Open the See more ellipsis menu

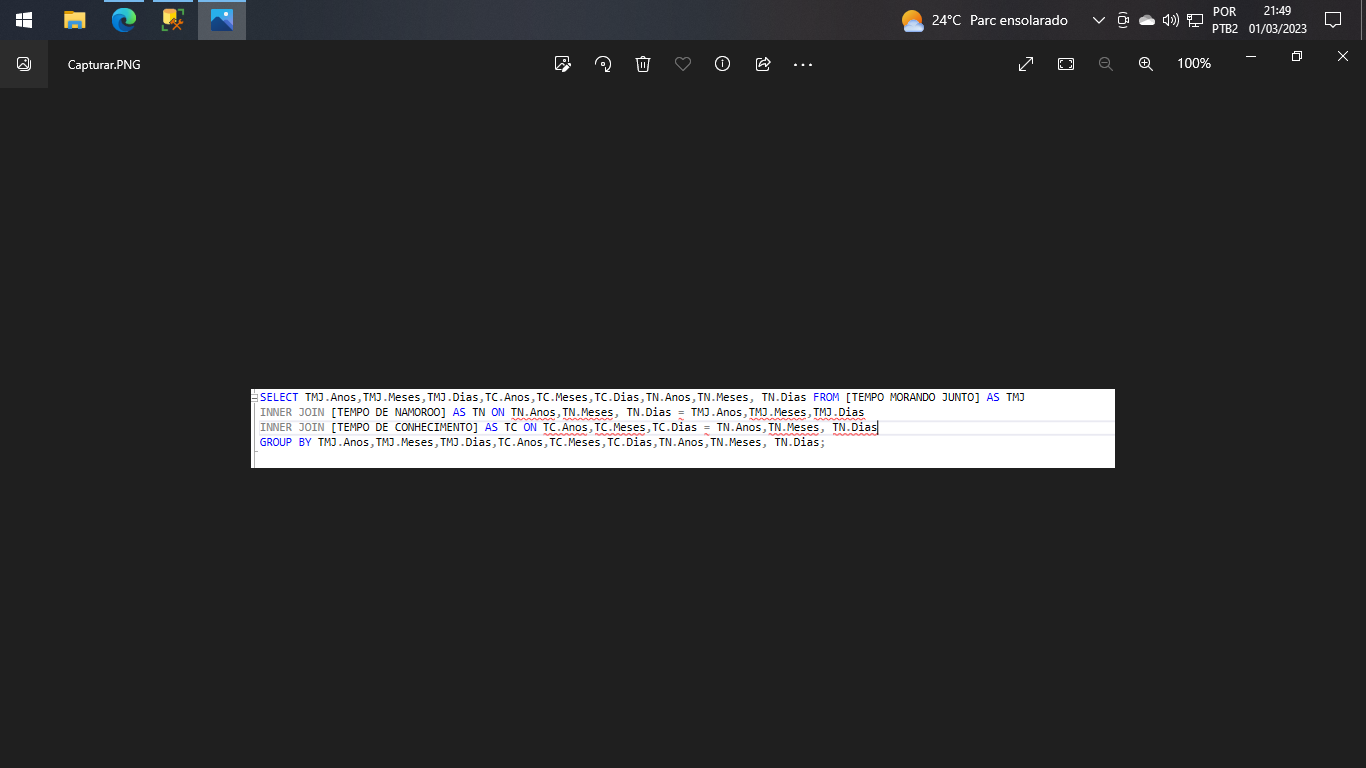803,64
